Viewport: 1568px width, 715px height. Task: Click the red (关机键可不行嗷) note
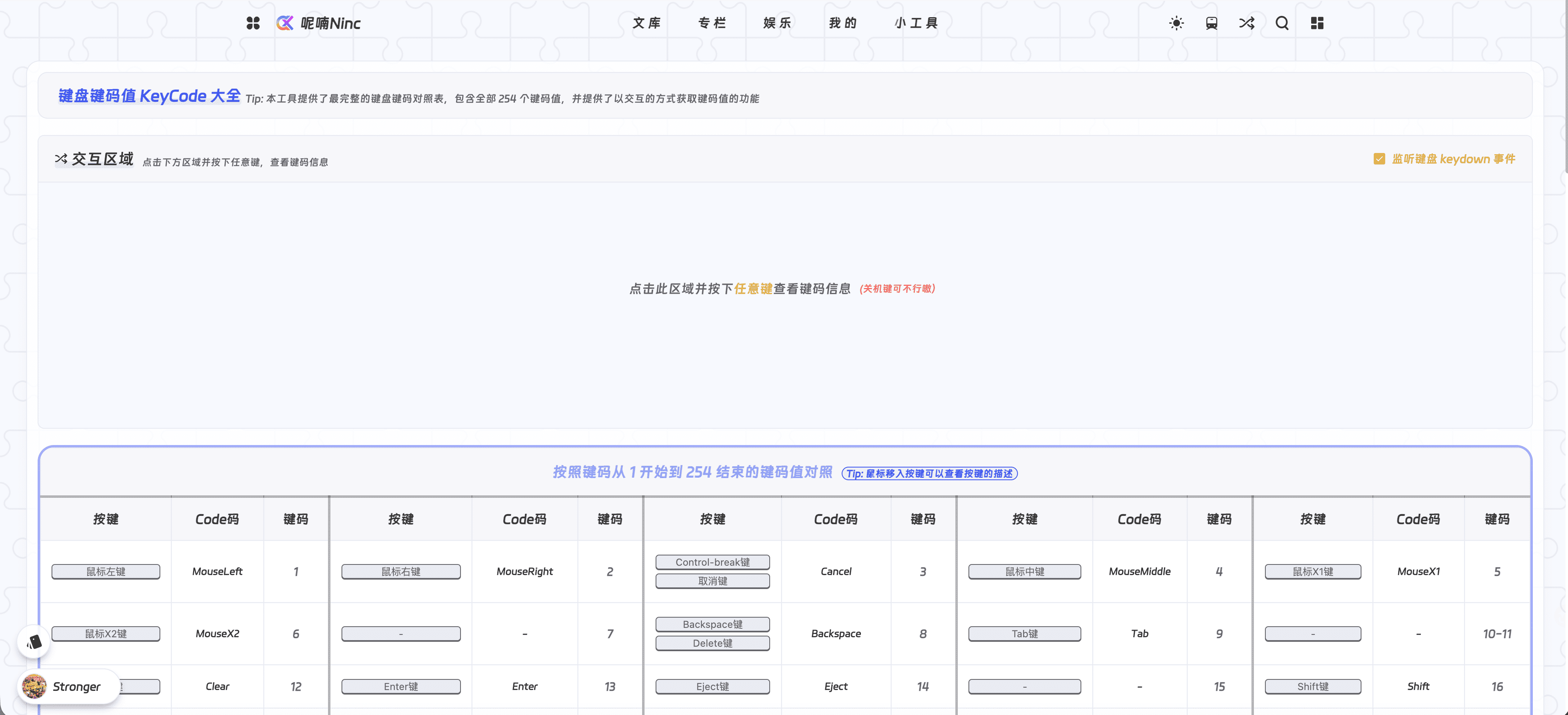[897, 289]
